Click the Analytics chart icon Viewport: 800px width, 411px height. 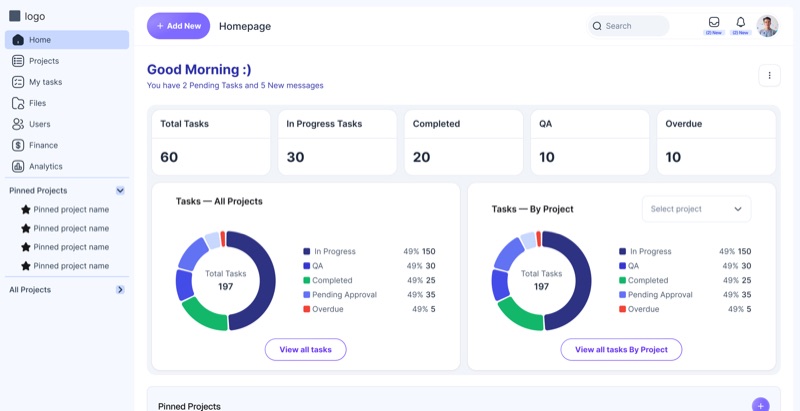(18, 166)
